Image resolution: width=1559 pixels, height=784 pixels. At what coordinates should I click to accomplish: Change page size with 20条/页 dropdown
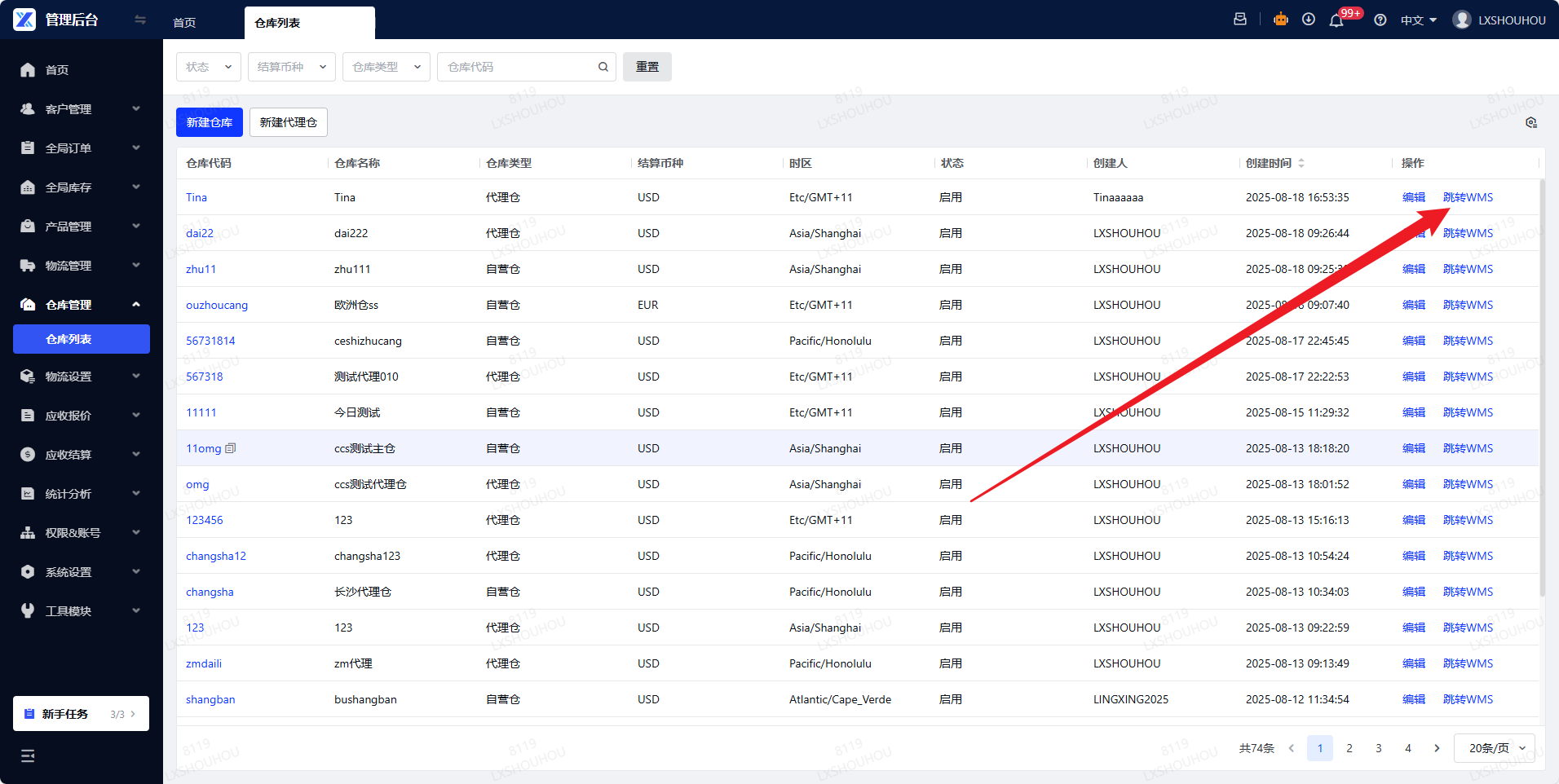1495,748
